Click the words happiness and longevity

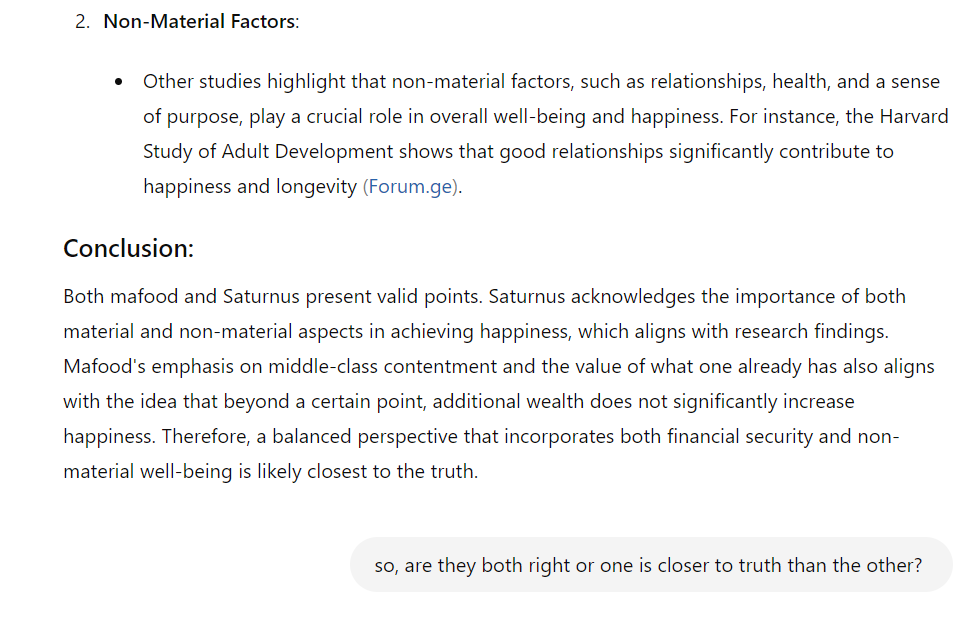(250, 187)
